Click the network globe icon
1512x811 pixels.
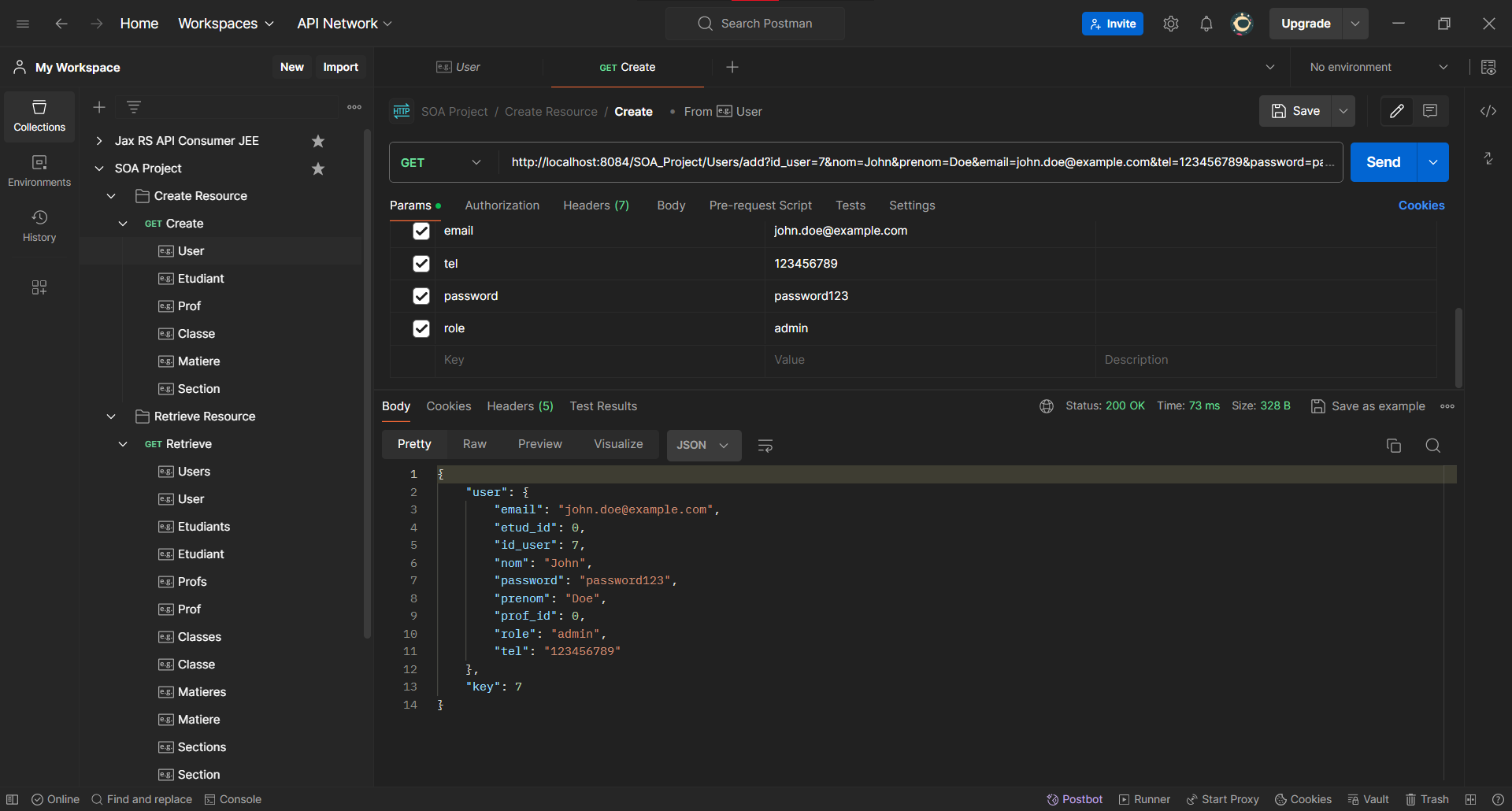pos(1047,406)
